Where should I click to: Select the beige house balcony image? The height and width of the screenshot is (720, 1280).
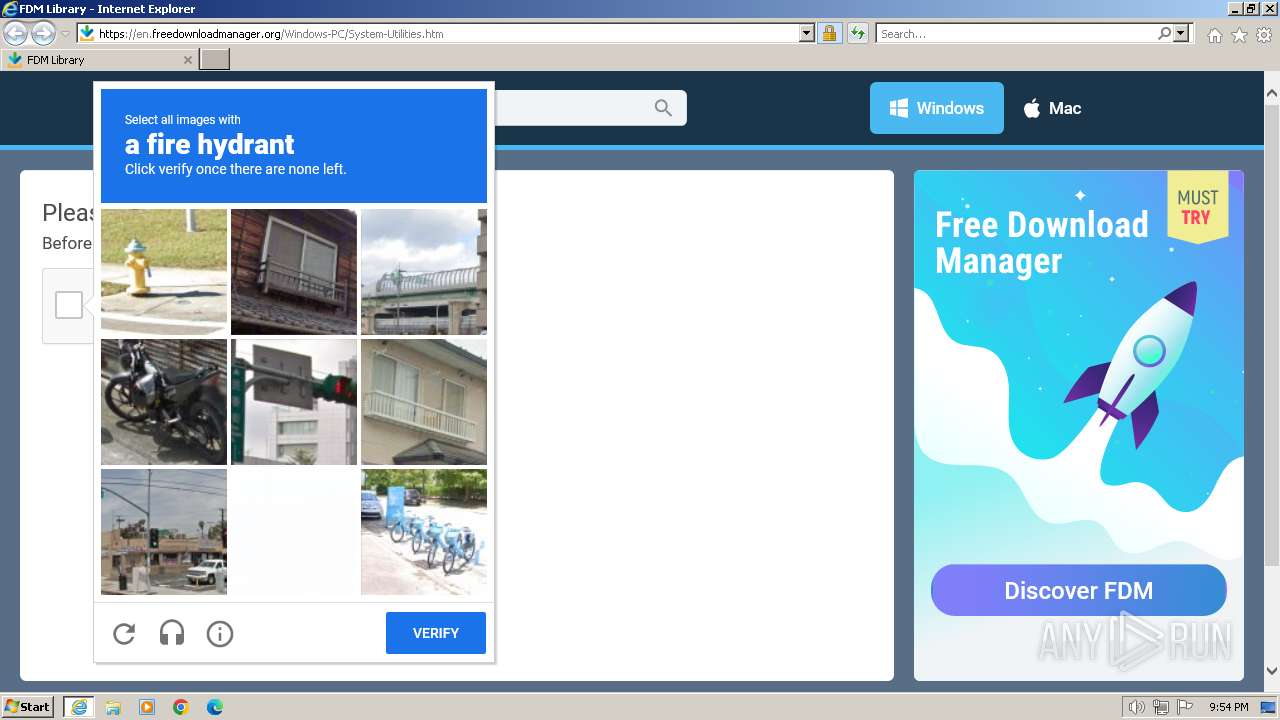(x=424, y=402)
